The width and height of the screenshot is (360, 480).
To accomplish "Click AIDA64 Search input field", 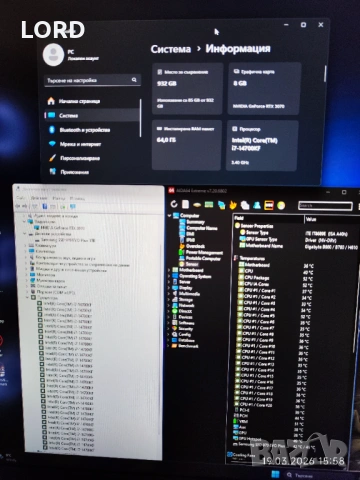I will 325,206.
